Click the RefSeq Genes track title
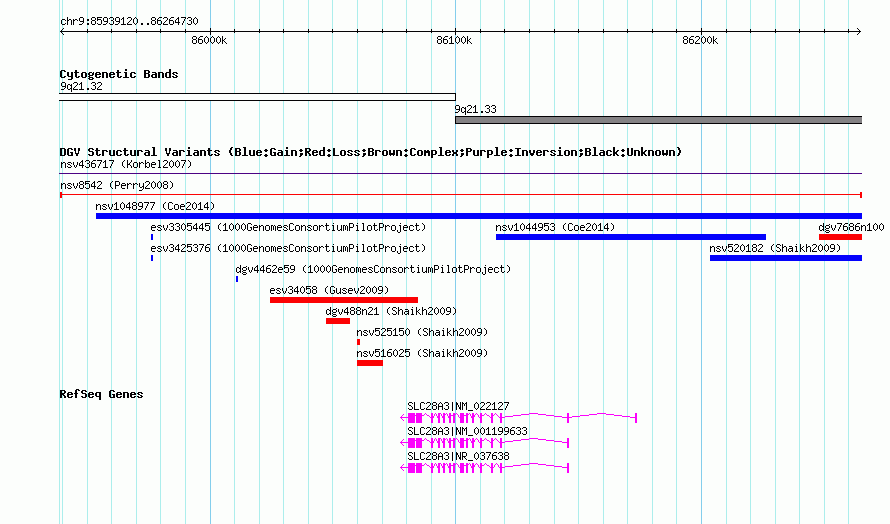 pos(101,394)
